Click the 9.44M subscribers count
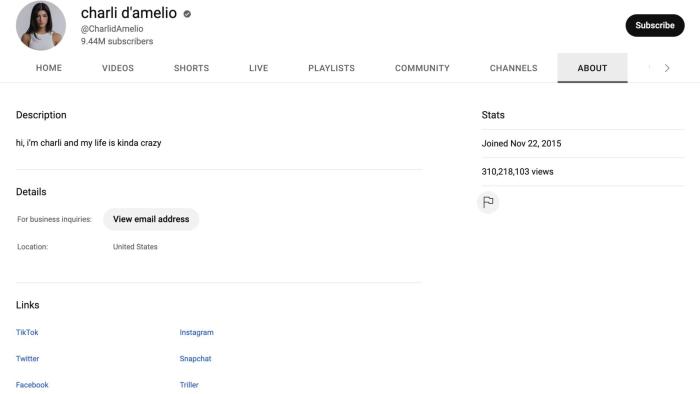 117,41
